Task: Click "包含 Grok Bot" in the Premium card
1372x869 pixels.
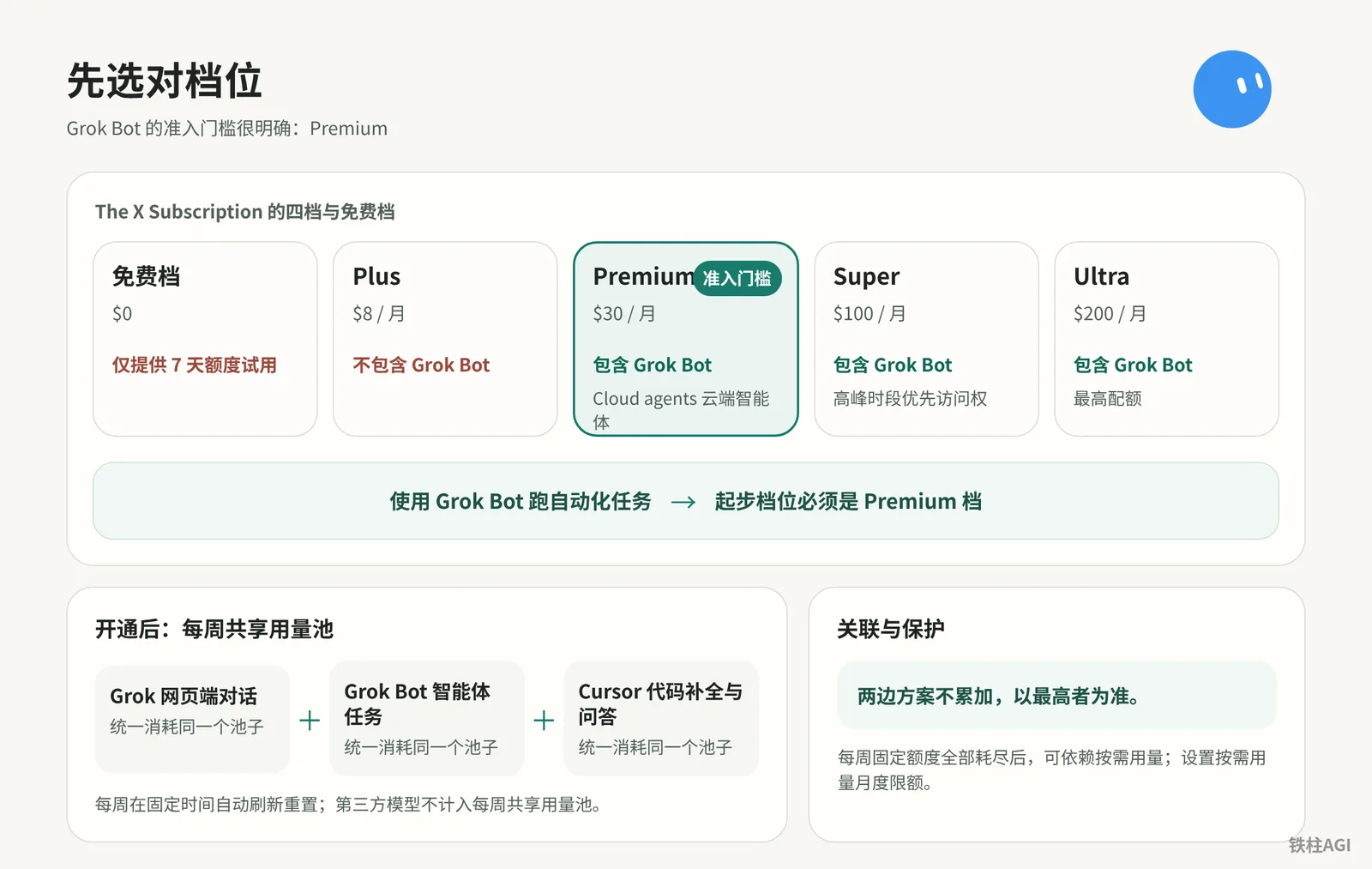Action: pyautogui.click(x=653, y=365)
